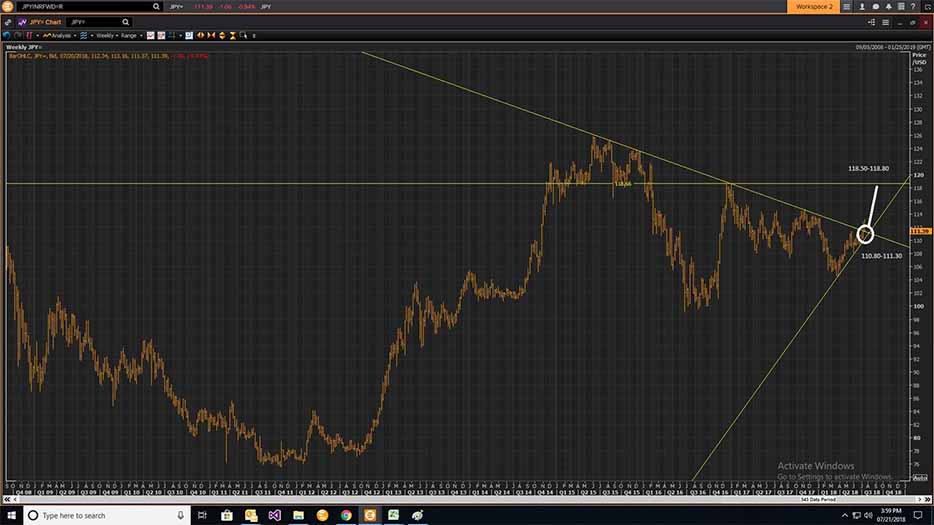Click the redo arrow in chart toolbar
Screen dimensions: 934x525
pyautogui.click(x=18, y=36)
